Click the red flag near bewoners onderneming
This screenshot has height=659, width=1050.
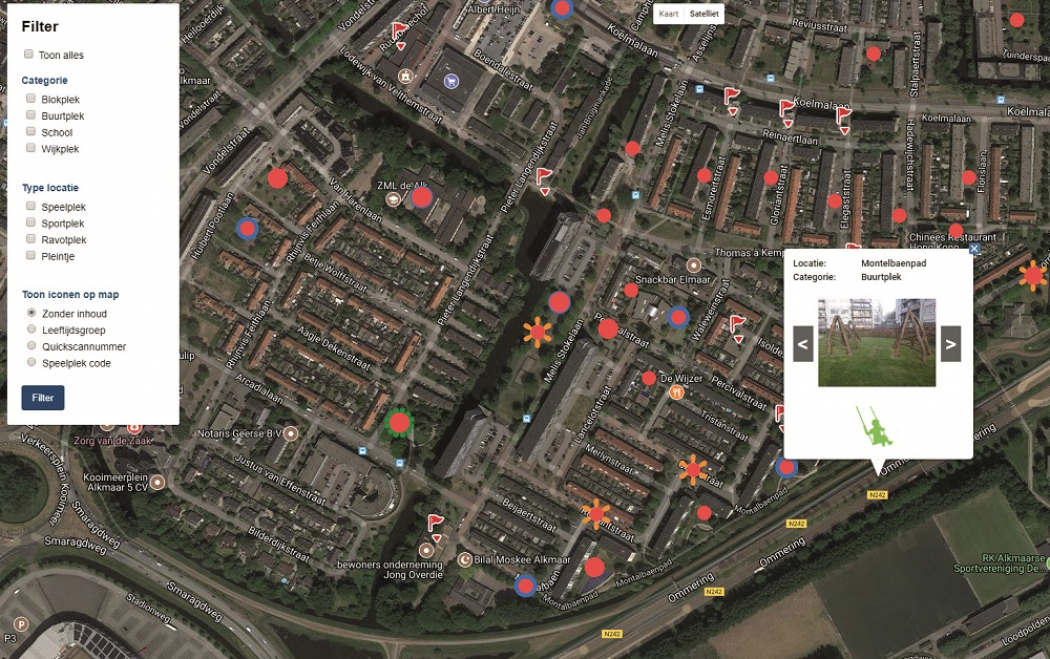click(436, 527)
